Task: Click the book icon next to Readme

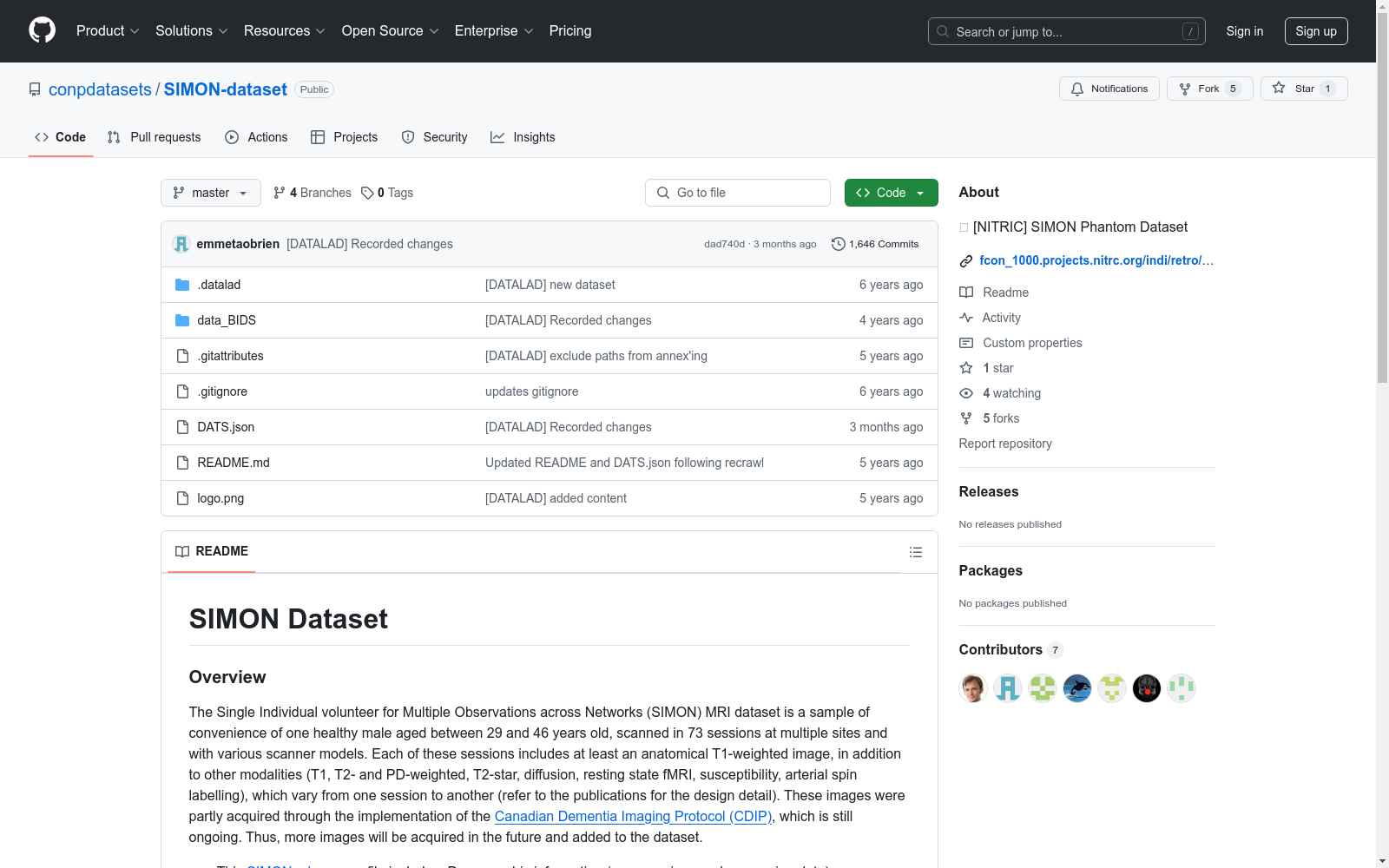Action: pyautogui.click(x=966, y=293)
